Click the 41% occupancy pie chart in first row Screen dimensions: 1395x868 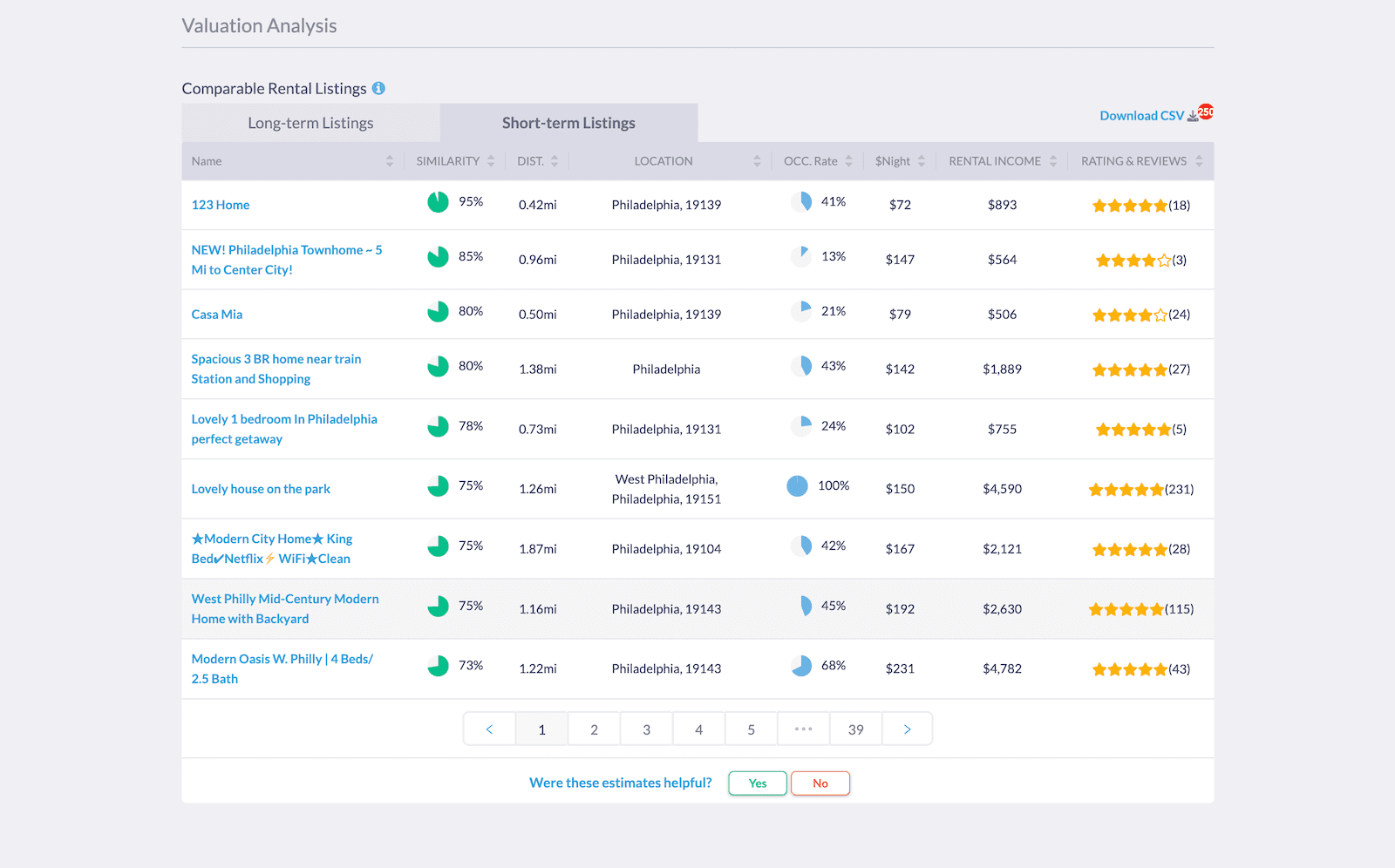(x=801, y=201)
